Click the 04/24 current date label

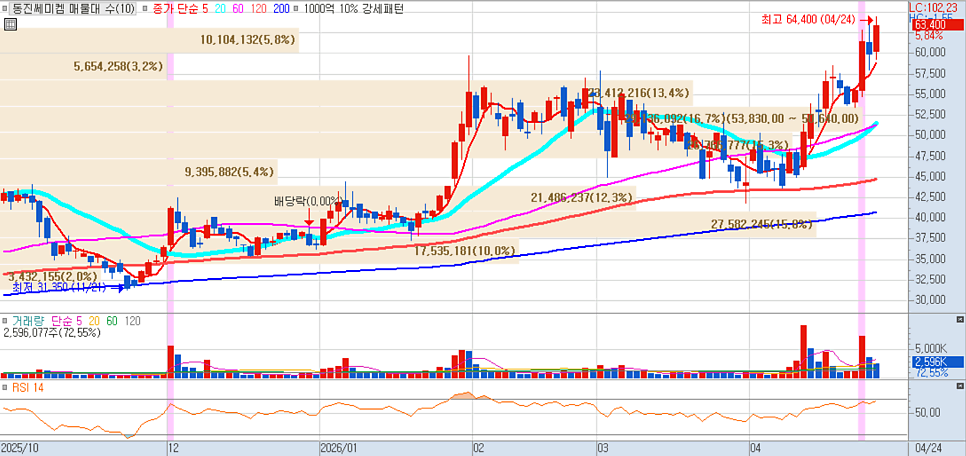926,448
